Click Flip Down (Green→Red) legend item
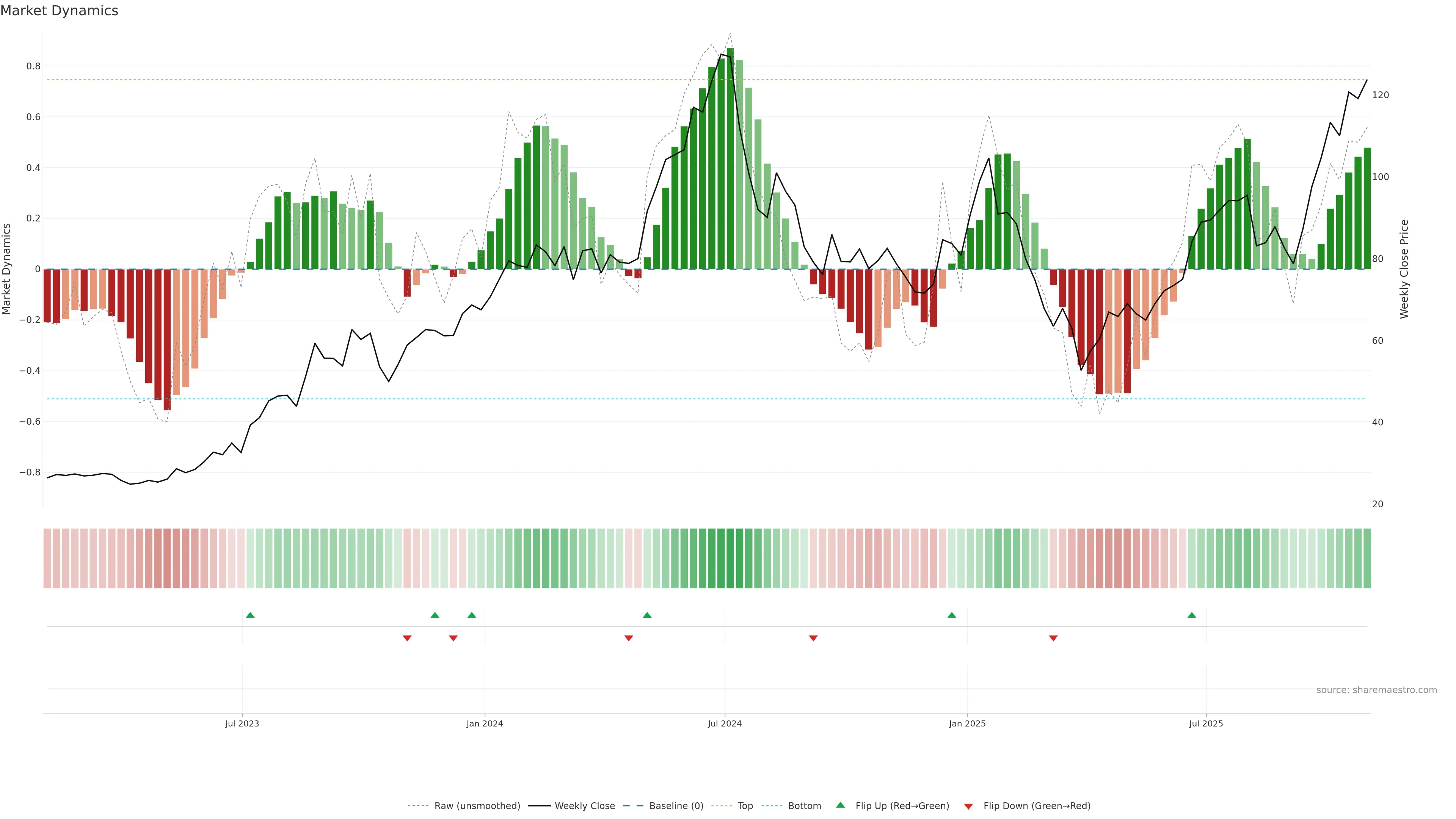 [x=1037, y=806]
